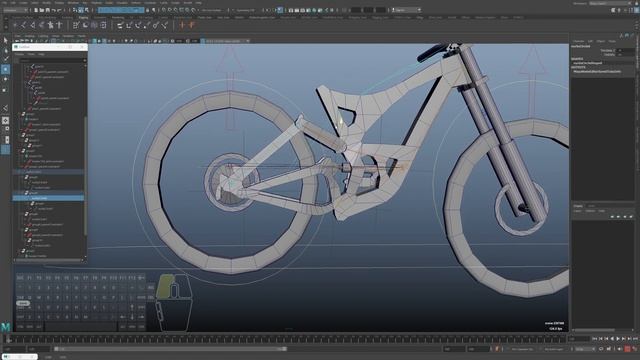Open Outliner Display menu
This screenshot has height=360, width=640.
(x=19, y=54)
